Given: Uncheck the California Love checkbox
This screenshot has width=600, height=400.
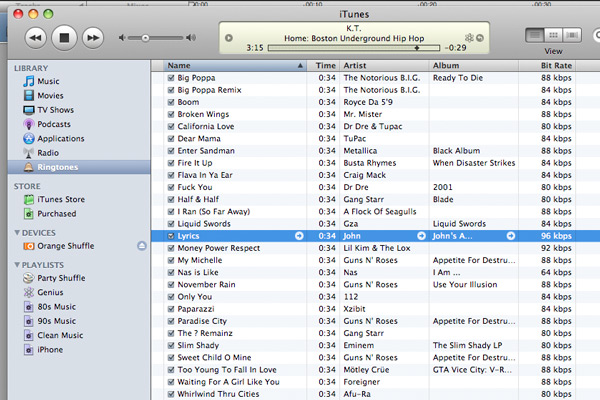Looking at the screenshot, I should pyautogui.click(x=171, y=126).
